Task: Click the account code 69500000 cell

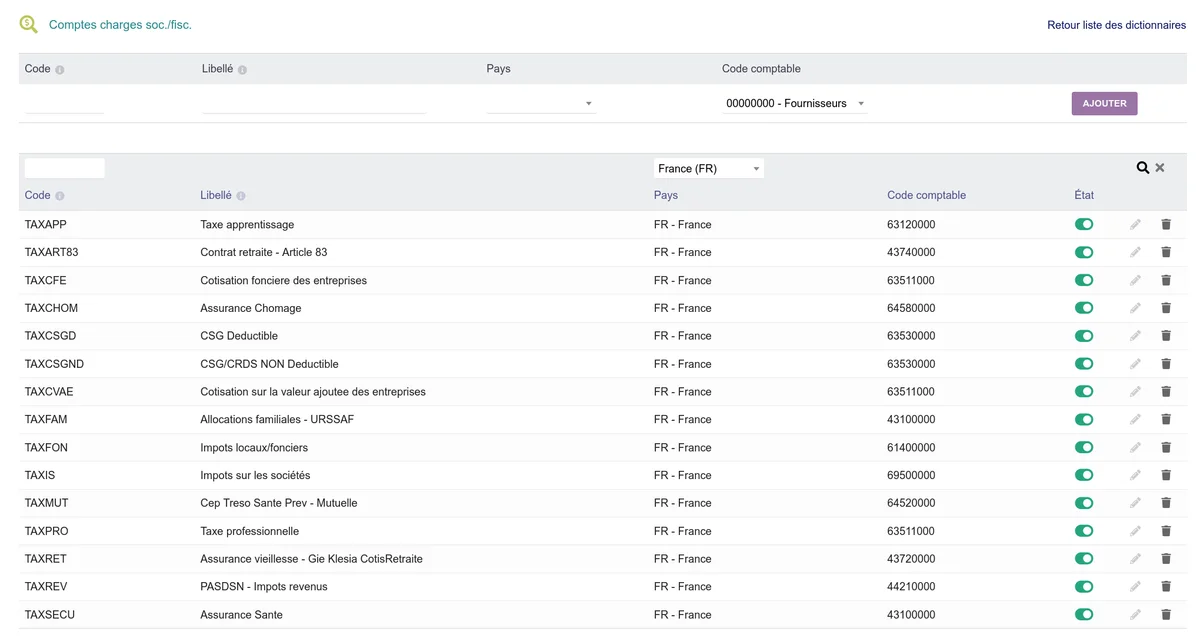Action: tap(911, 476)
